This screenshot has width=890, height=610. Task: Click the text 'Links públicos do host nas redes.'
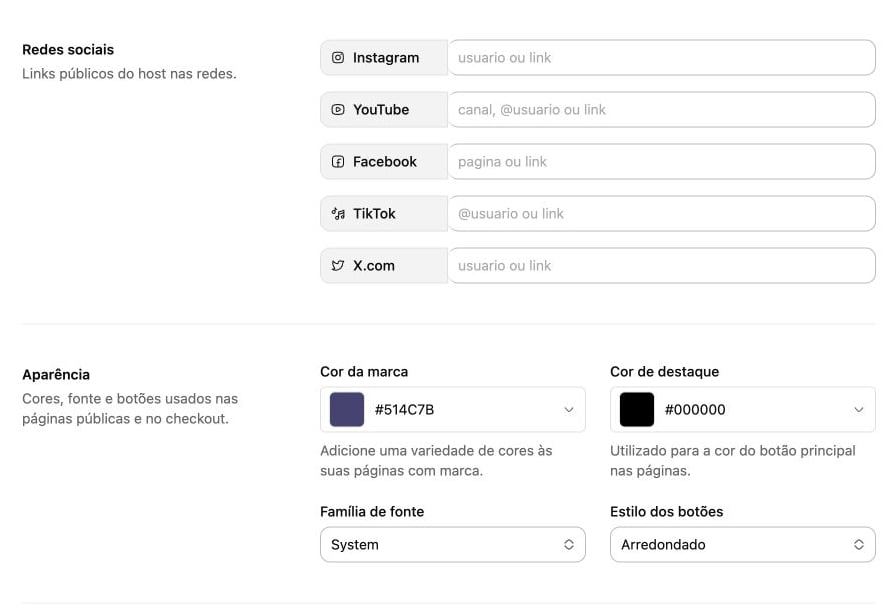129,74
